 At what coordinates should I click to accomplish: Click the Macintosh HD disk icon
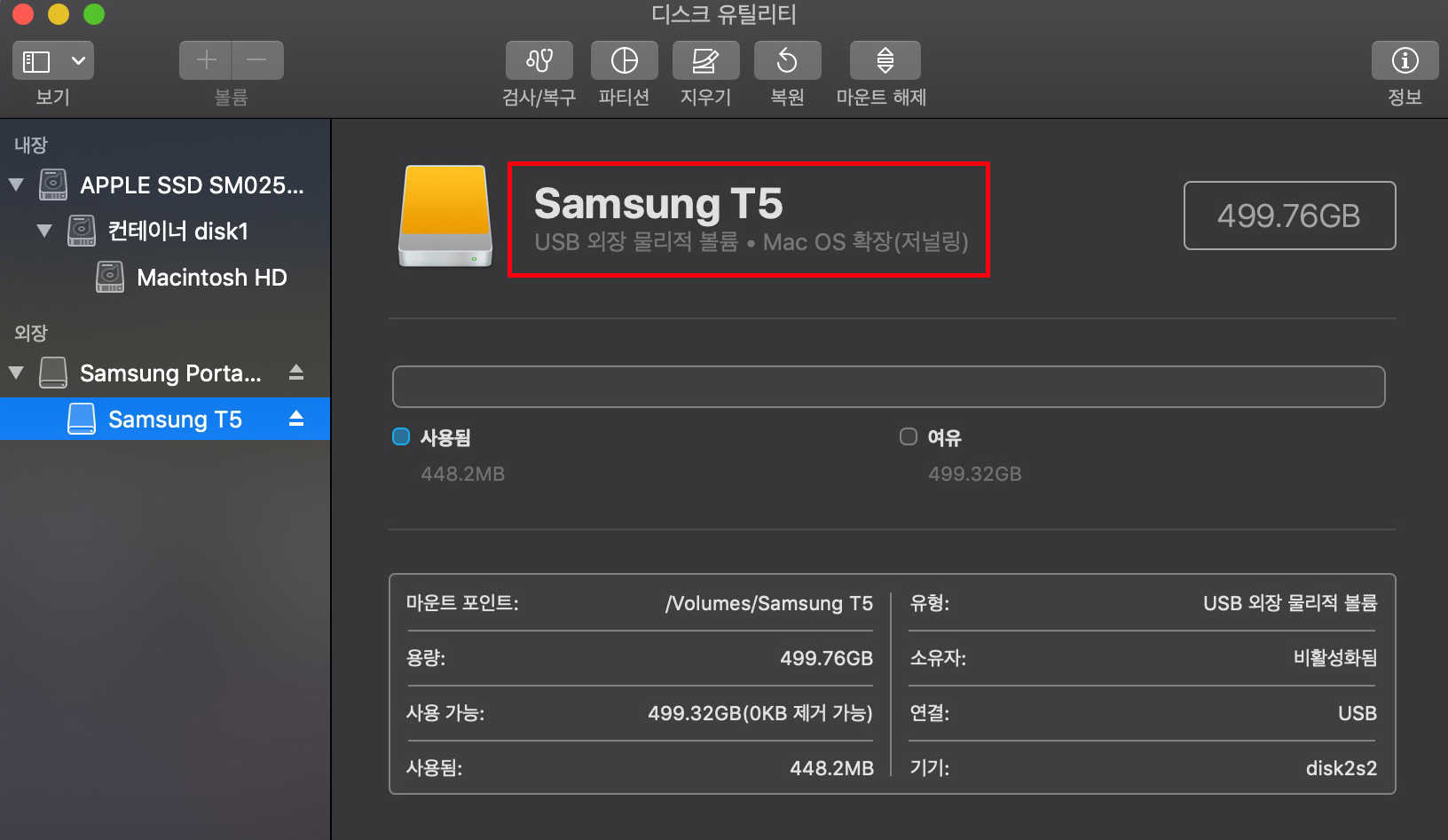(x=110, y=277)
